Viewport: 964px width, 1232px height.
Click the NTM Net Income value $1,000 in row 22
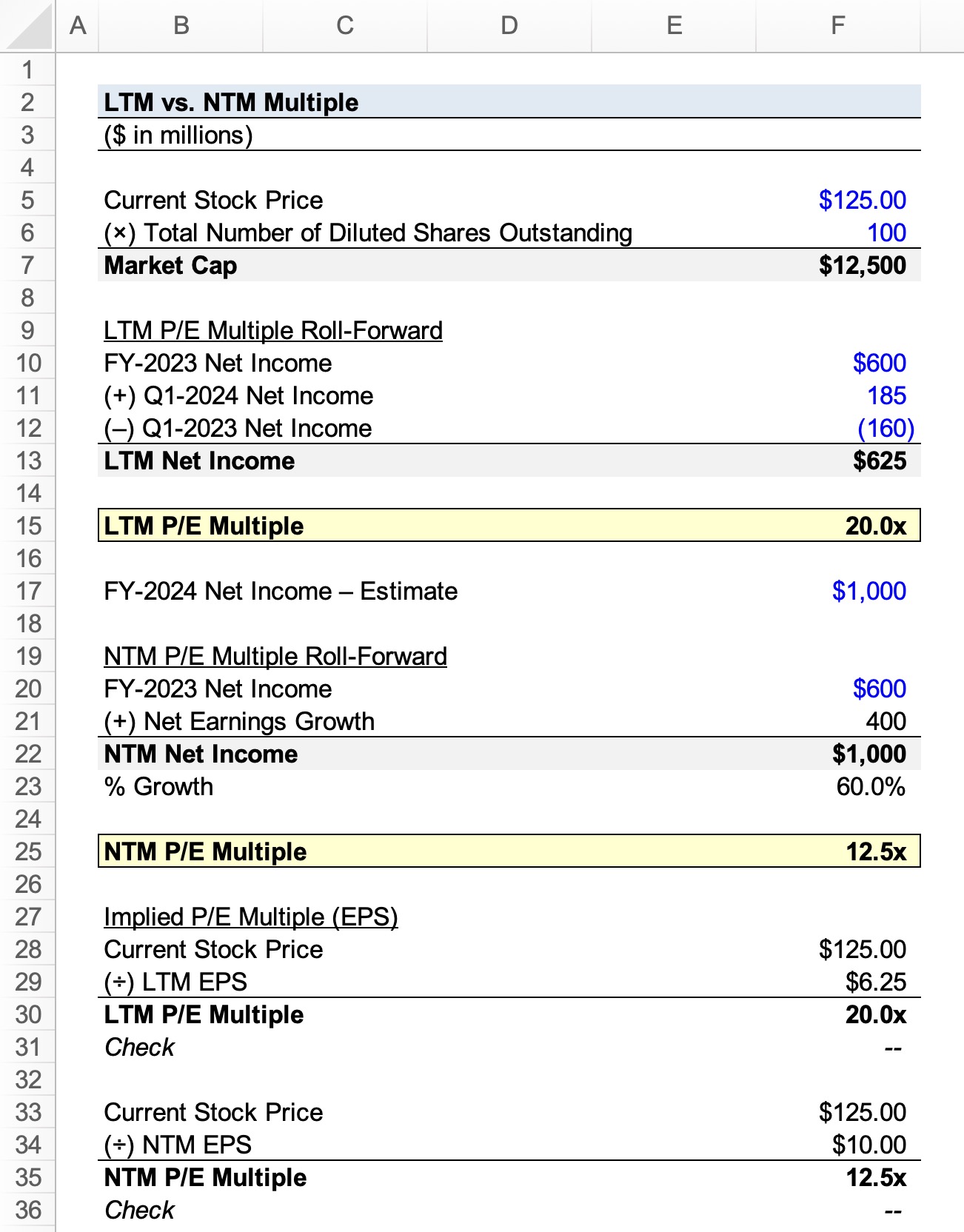(869, 754)
